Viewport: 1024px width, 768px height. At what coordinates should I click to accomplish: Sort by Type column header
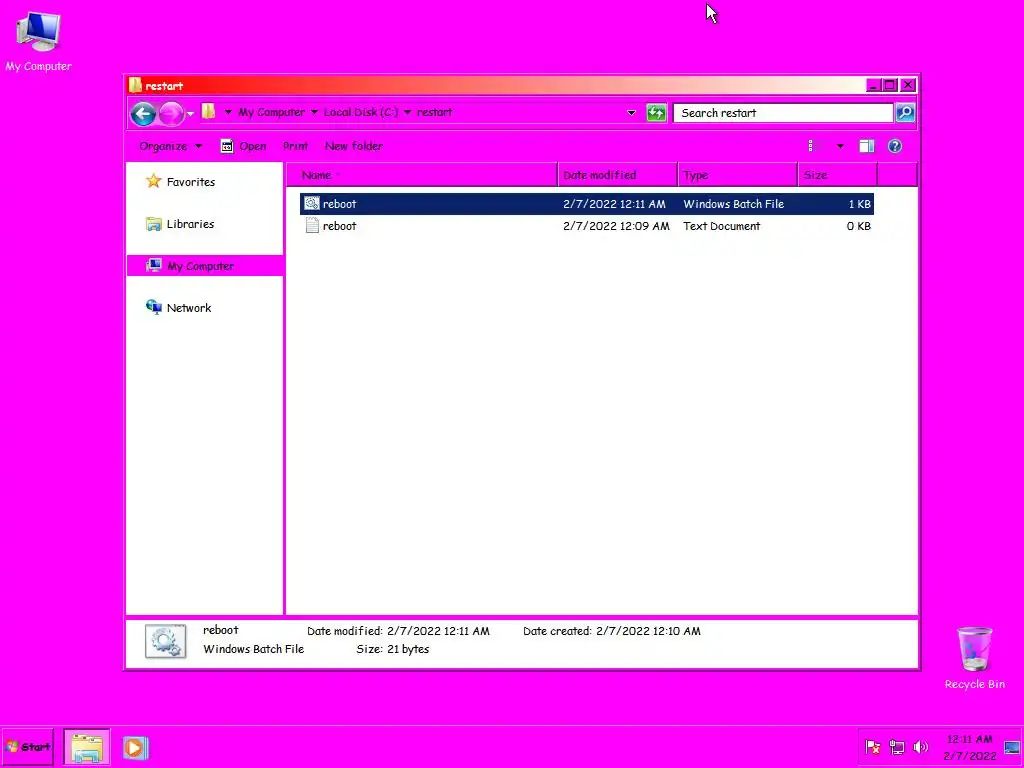(x=738, y=175)
